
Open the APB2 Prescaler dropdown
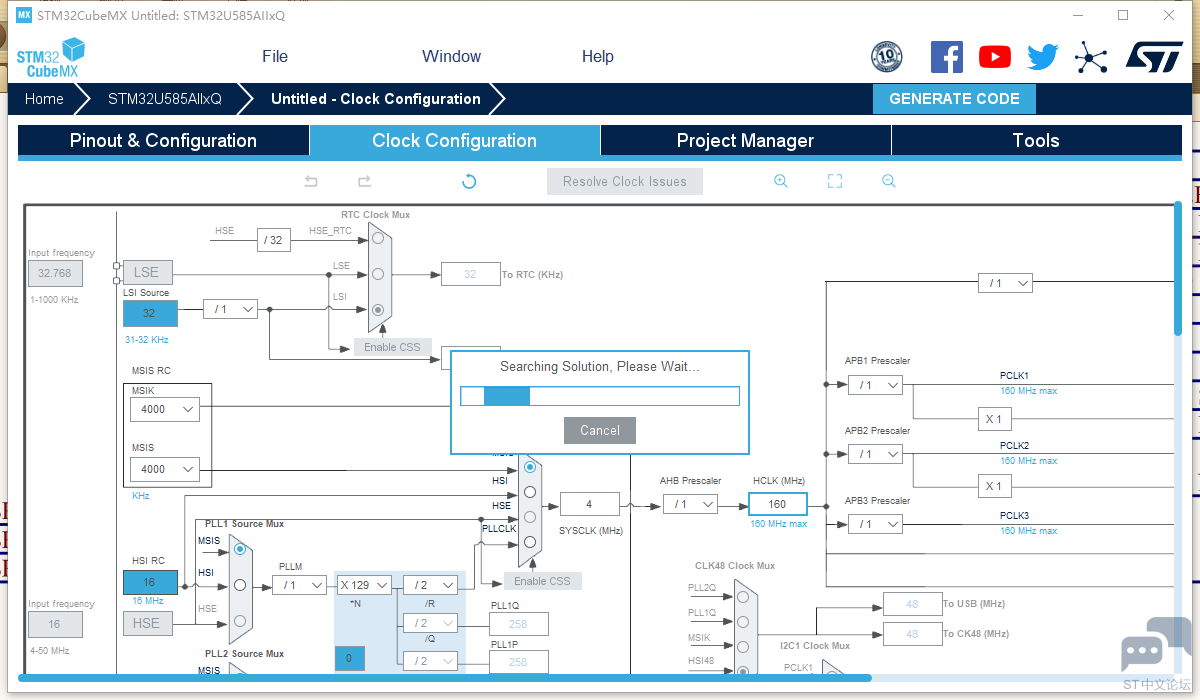(x=875, y=454)
